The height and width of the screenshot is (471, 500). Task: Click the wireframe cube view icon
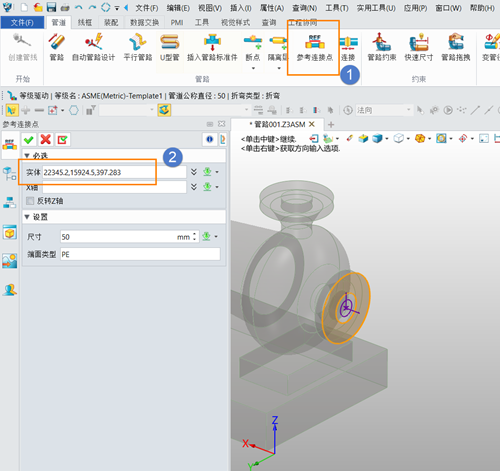point(398,138)
